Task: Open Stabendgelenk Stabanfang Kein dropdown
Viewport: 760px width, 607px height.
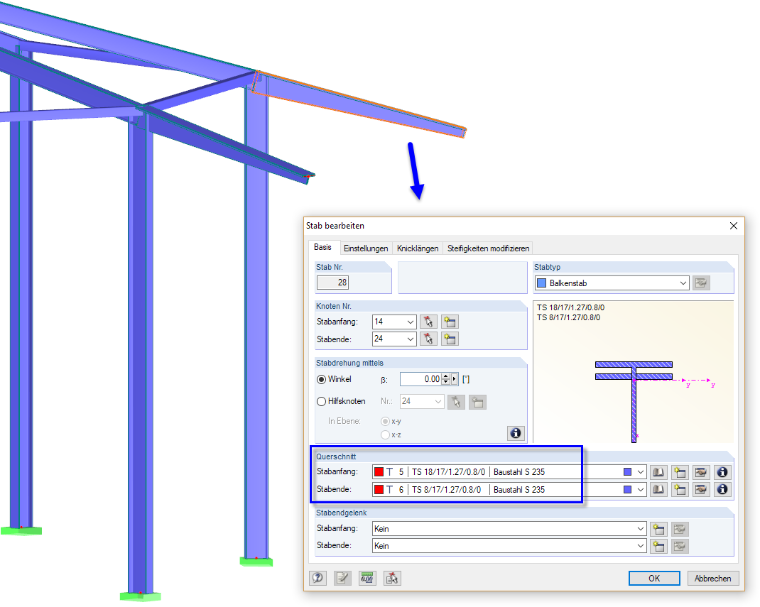Action: [x=640, y=529]
